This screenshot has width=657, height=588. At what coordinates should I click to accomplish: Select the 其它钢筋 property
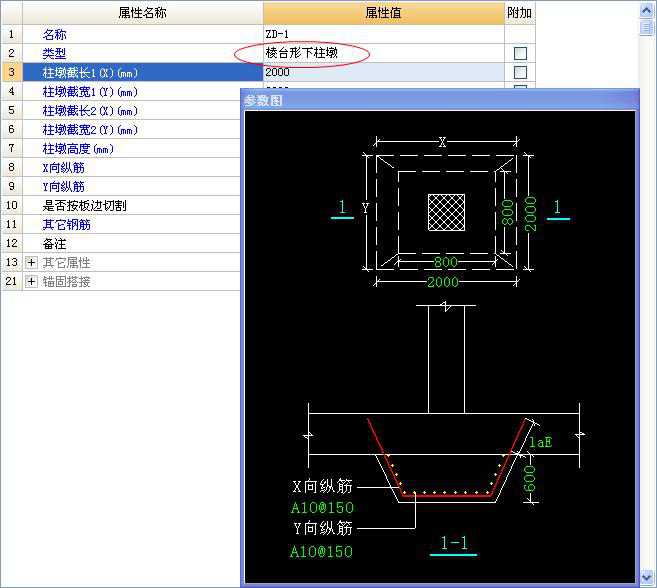pos(132,224)
